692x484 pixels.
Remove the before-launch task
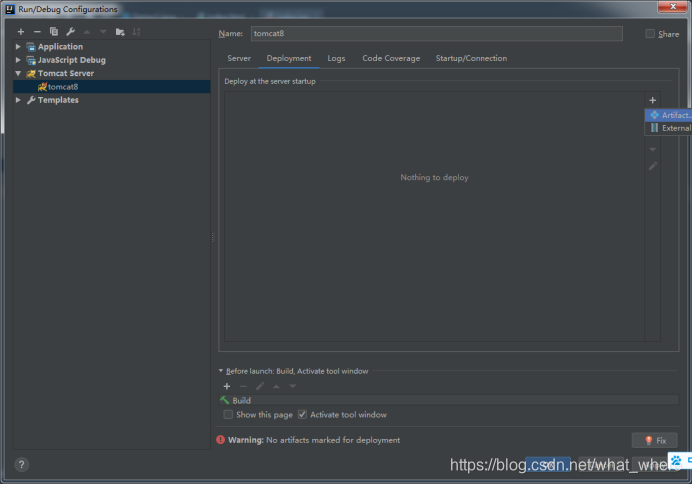(x=243, y=386)
